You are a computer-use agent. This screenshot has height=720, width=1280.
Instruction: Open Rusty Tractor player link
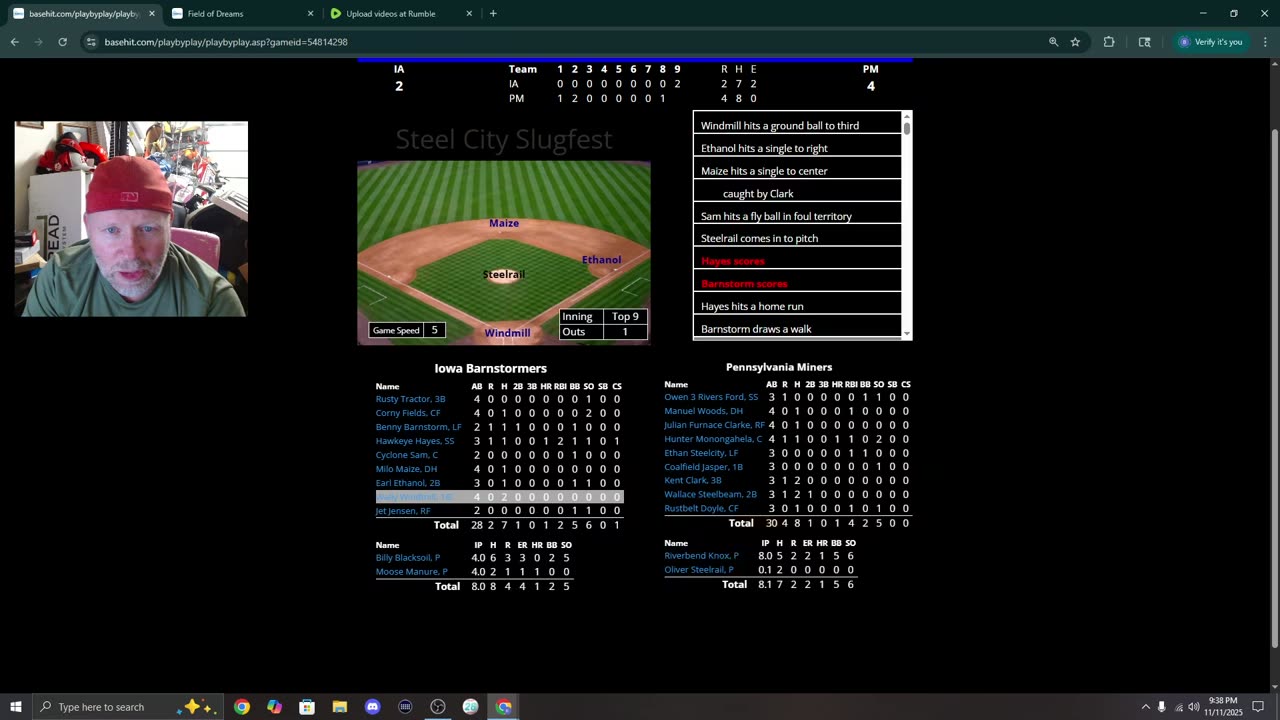pyautogui.click(x=410, y=399)
